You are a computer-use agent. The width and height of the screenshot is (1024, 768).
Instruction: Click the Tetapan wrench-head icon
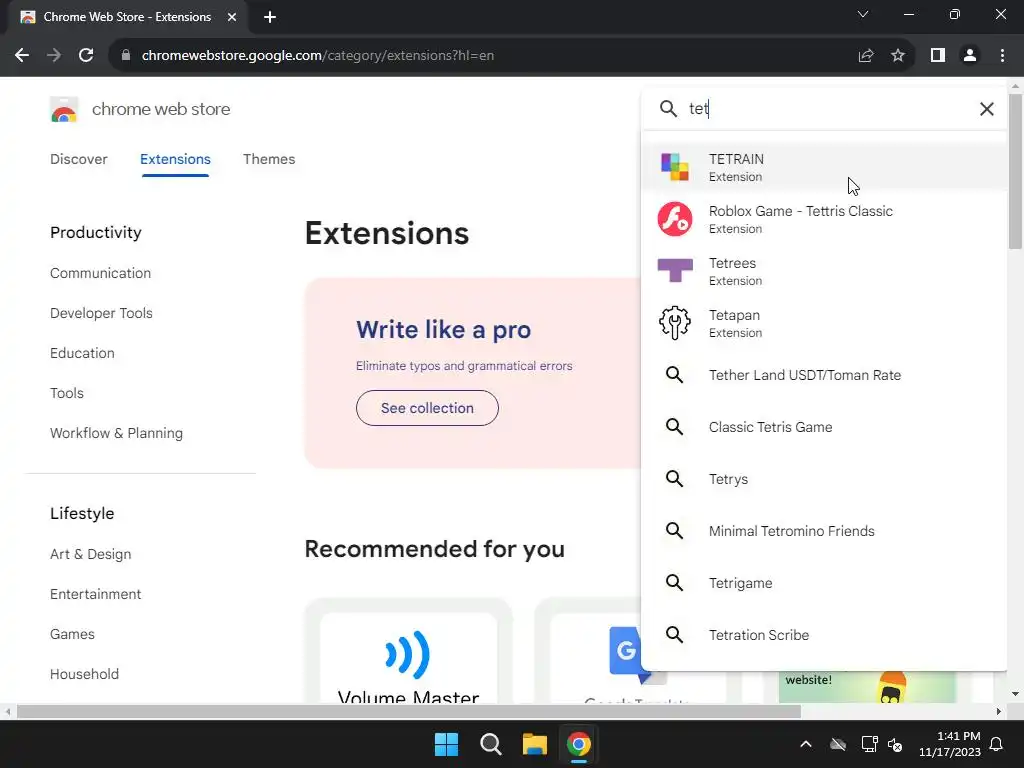(675, 323)
